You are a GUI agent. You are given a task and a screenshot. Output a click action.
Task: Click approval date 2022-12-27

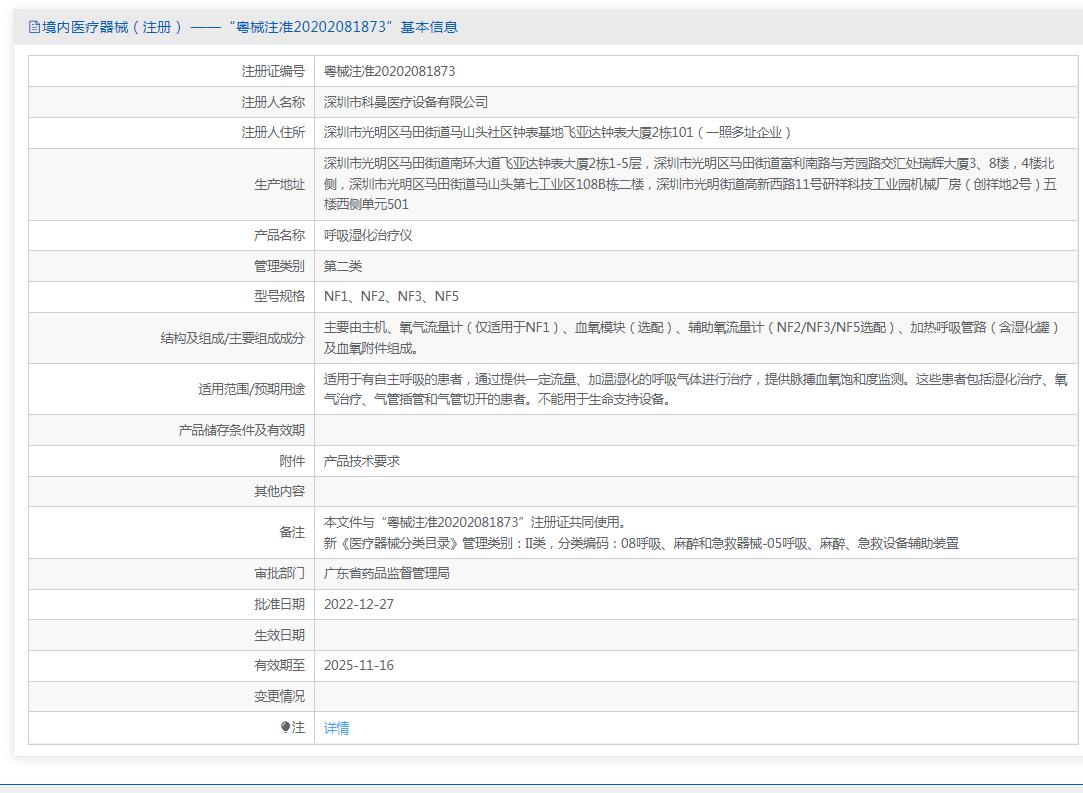(x=359, y=604)
